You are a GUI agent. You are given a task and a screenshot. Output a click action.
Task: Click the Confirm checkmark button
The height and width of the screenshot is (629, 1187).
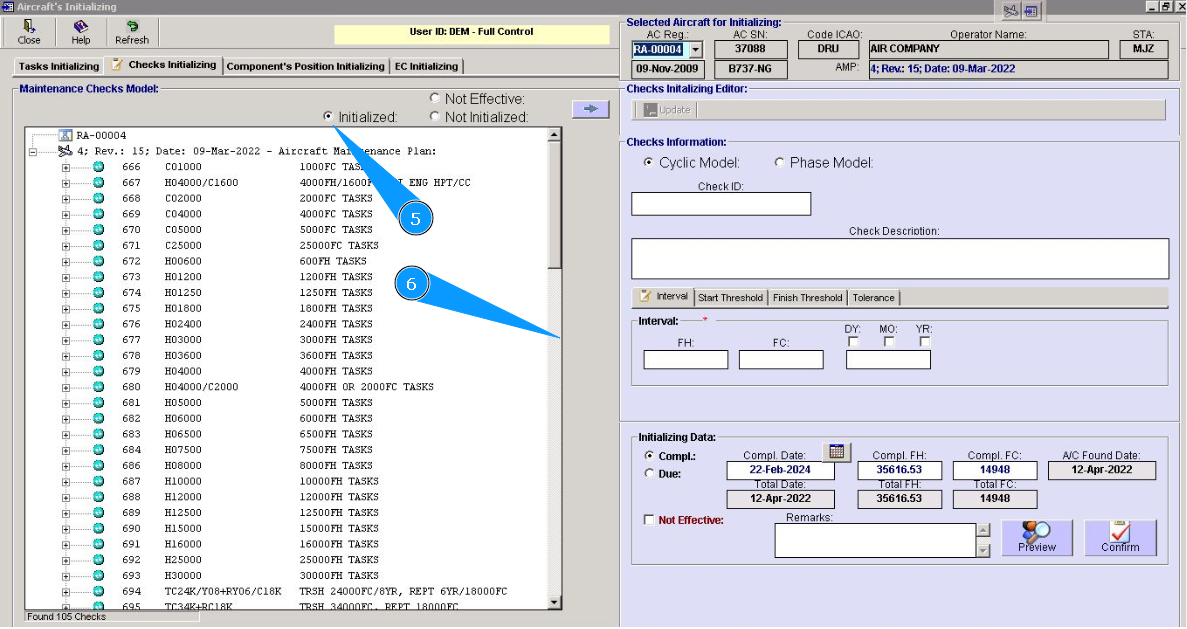click(x=1119, y=538)
